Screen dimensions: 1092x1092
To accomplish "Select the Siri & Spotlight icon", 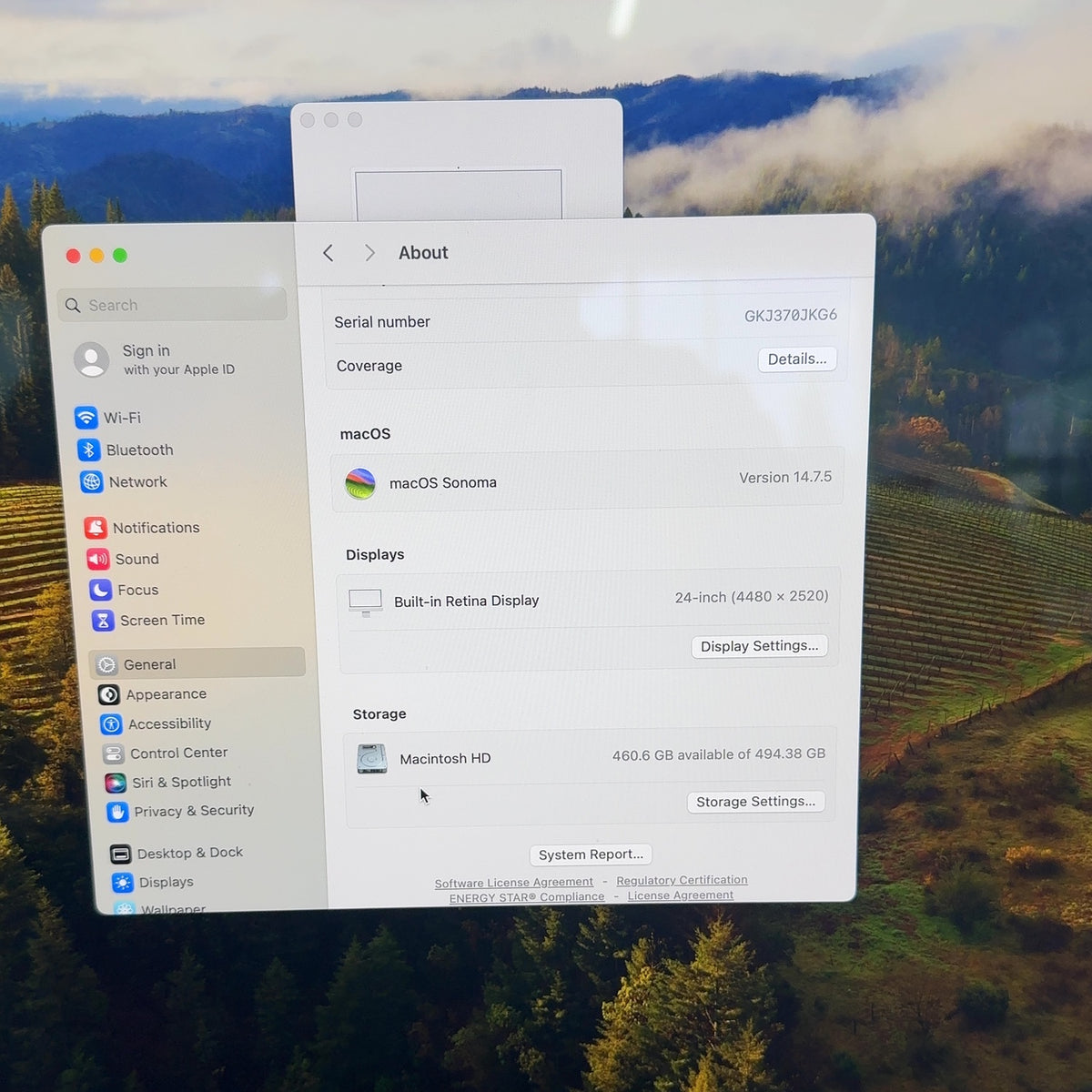I will 116,783.
